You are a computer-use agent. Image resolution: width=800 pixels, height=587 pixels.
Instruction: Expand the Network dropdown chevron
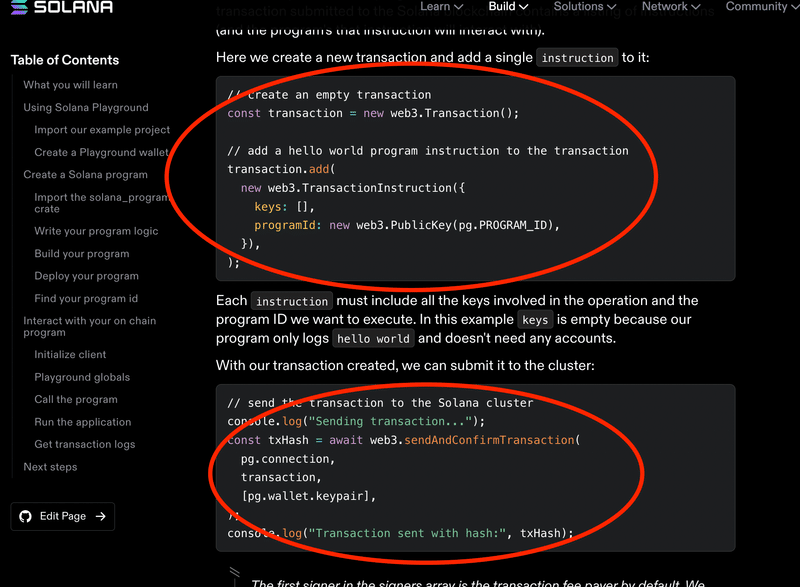pyautogui.click(x=695, y=7)
